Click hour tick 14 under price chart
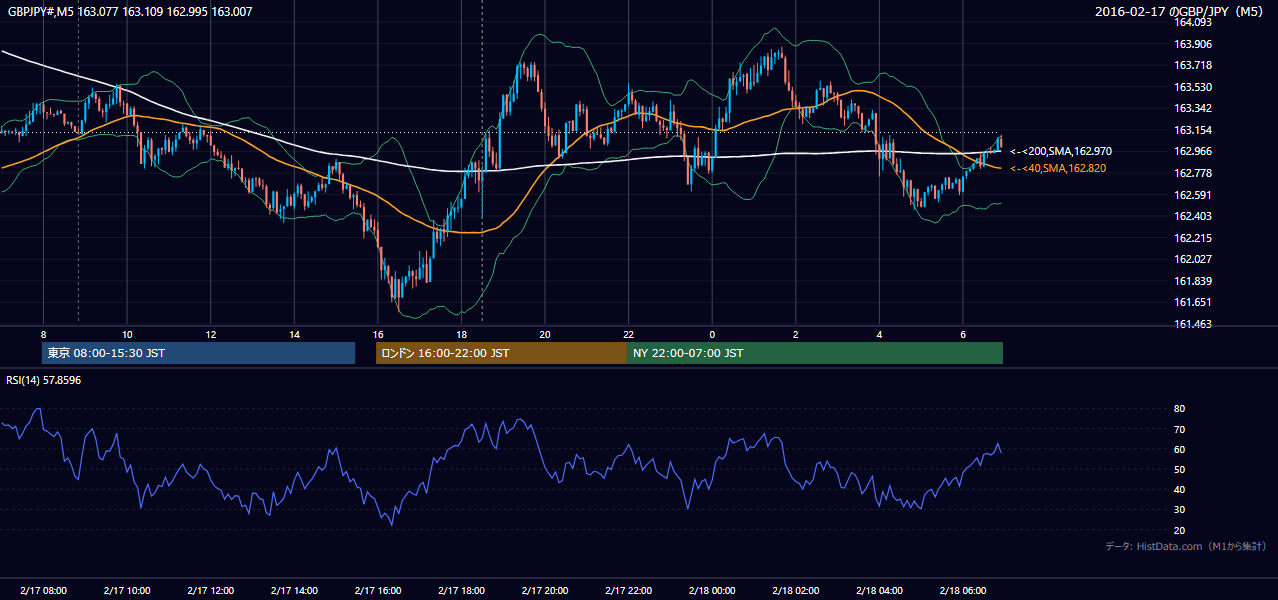The image size is (1278, 600). pyautogui.click(x=294, y=334)
